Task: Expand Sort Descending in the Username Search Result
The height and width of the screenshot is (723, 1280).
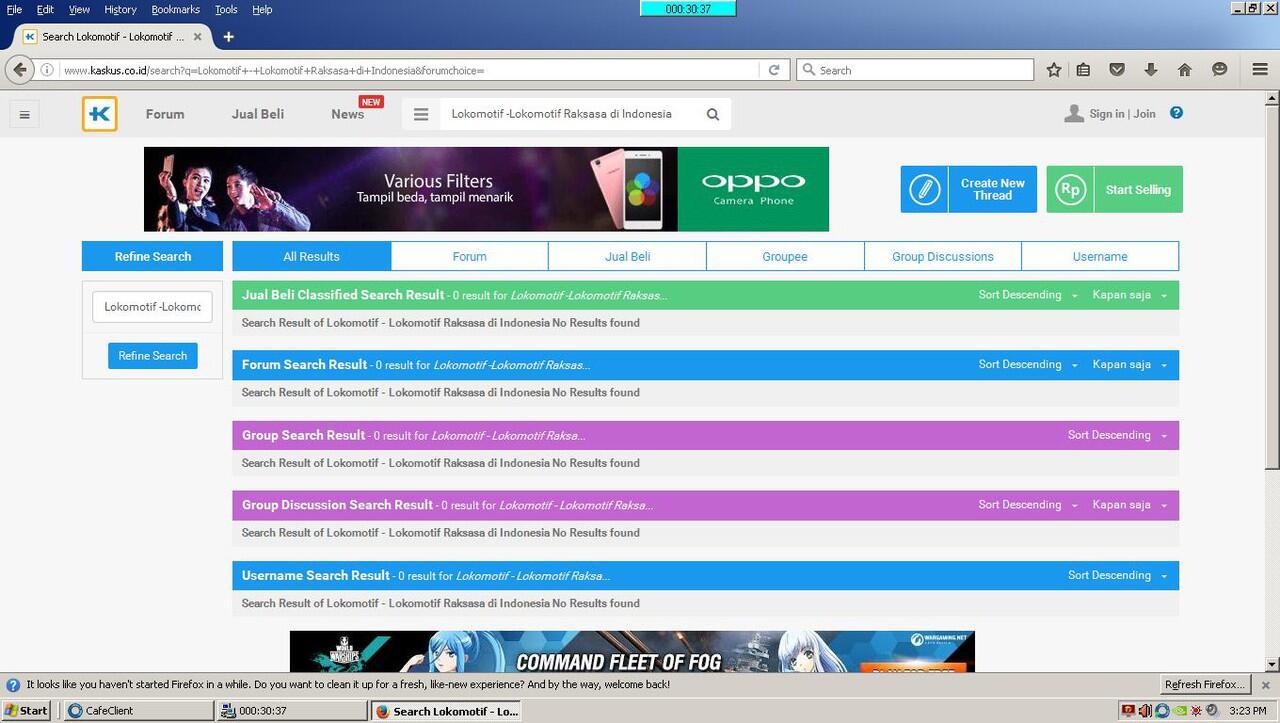Action: click(1117, 575)
